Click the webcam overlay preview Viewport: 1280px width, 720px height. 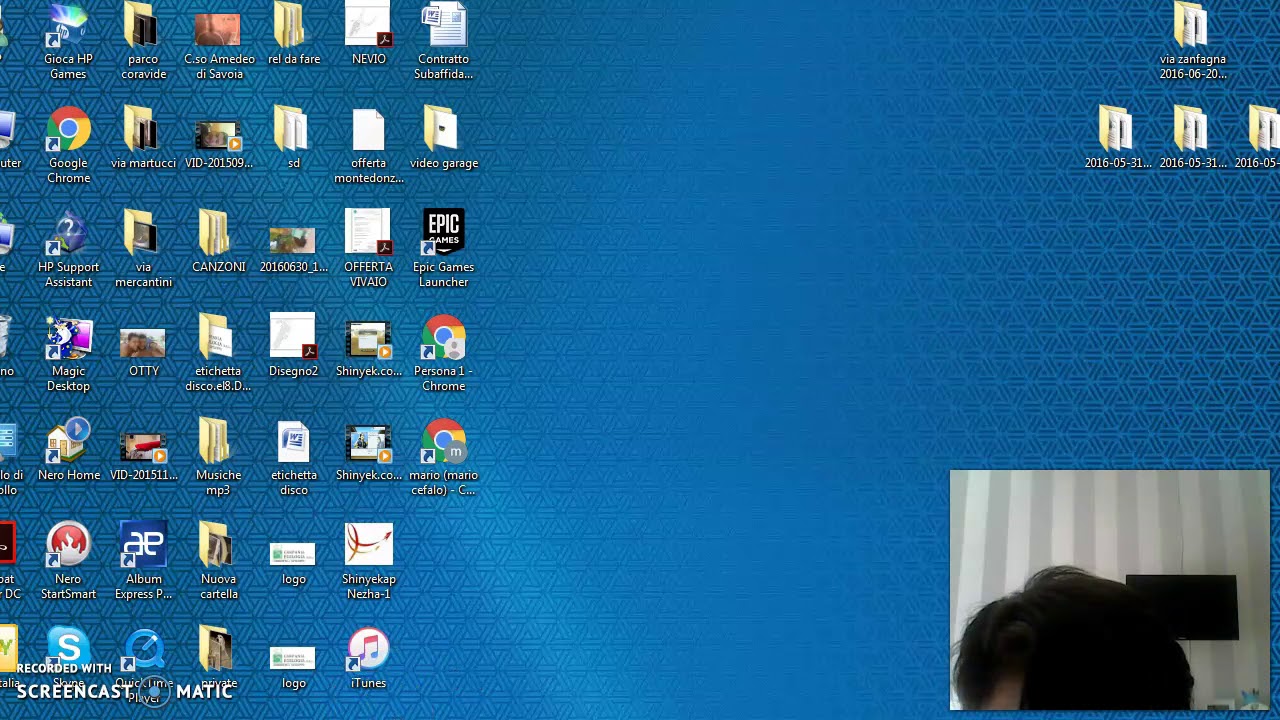pos(1109,590)
